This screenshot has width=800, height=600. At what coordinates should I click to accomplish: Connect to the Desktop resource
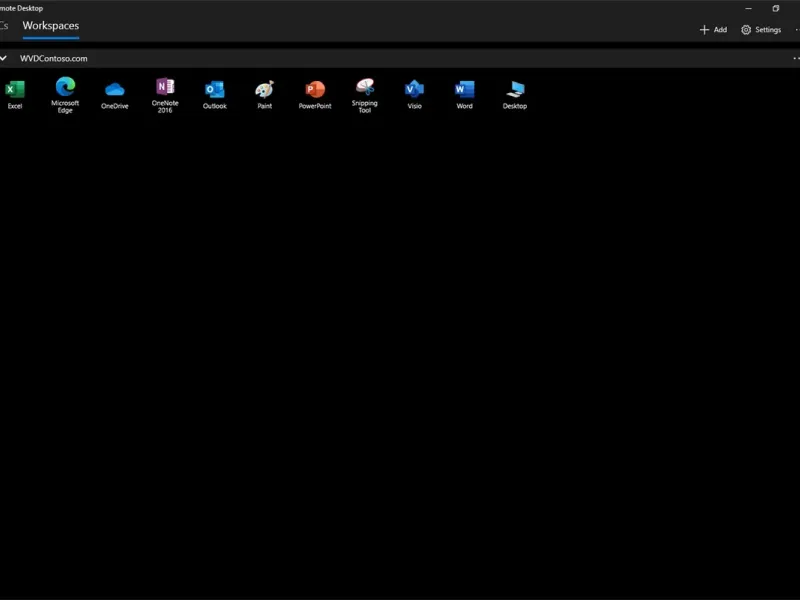[x=515, y=95]
